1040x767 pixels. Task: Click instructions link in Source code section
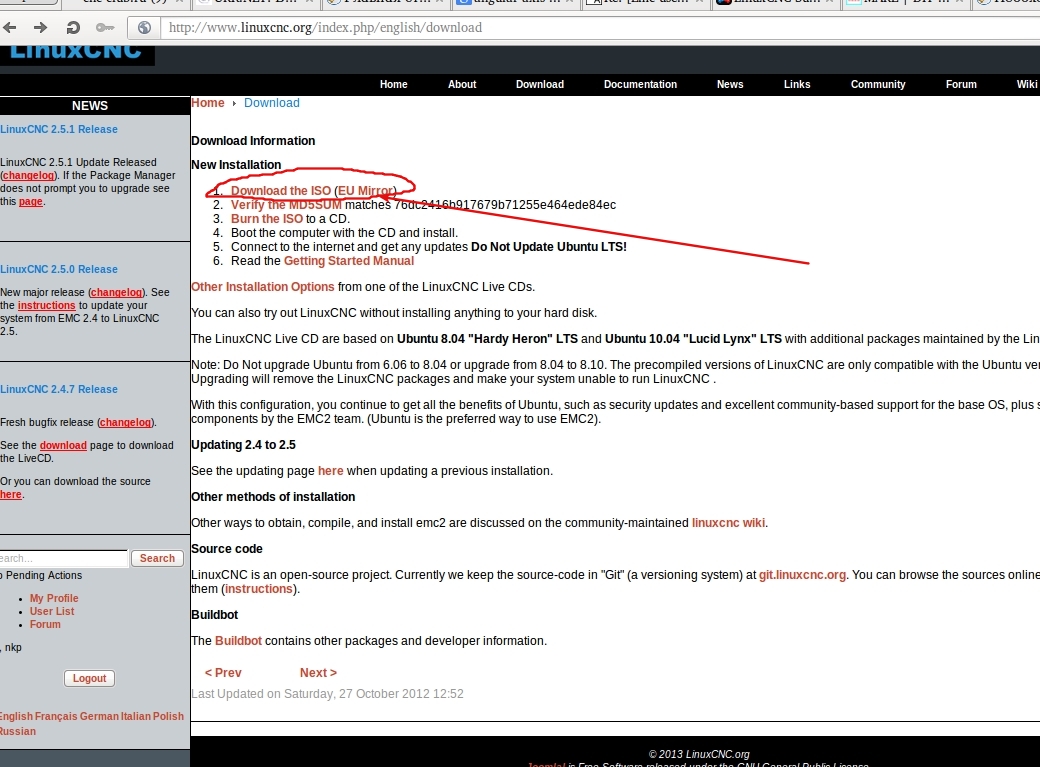[x=259, y=589]
